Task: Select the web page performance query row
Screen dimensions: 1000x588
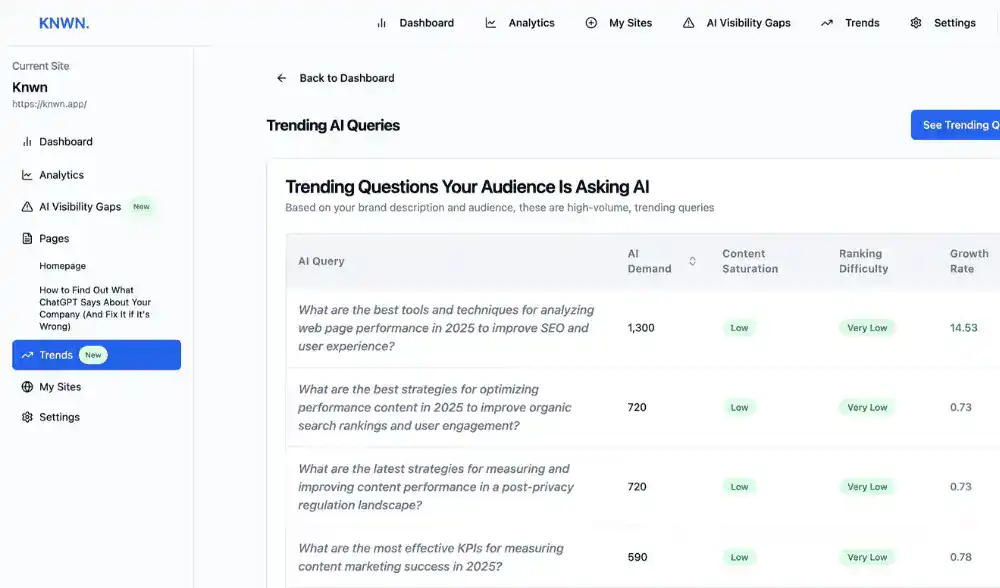Action: pos(446,328)
